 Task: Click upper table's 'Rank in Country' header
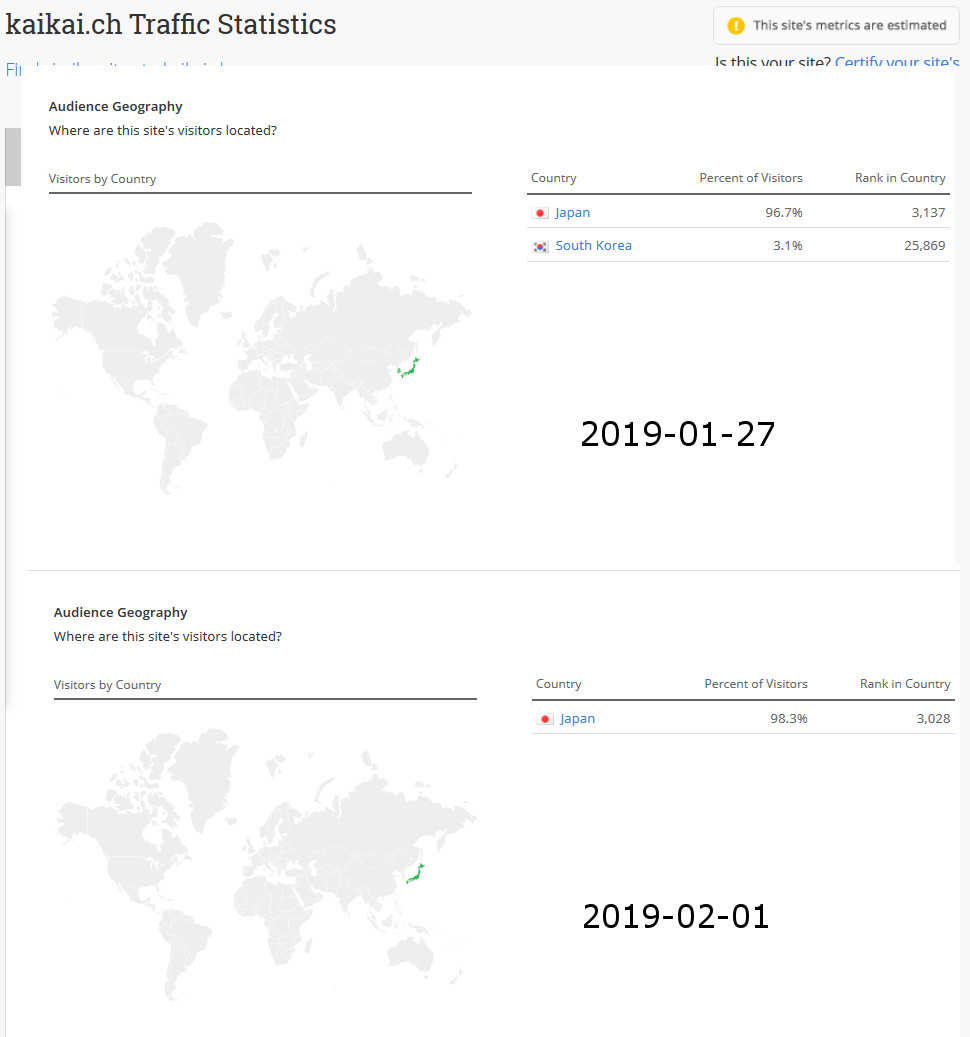pos(899,178)
